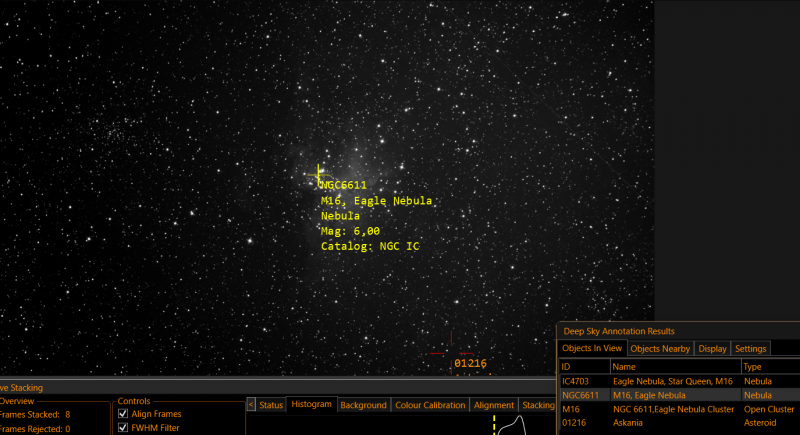This screenshot has height=435, width=800.
Task: Click the tab scroll-left arrow
Action: (251, 404)
